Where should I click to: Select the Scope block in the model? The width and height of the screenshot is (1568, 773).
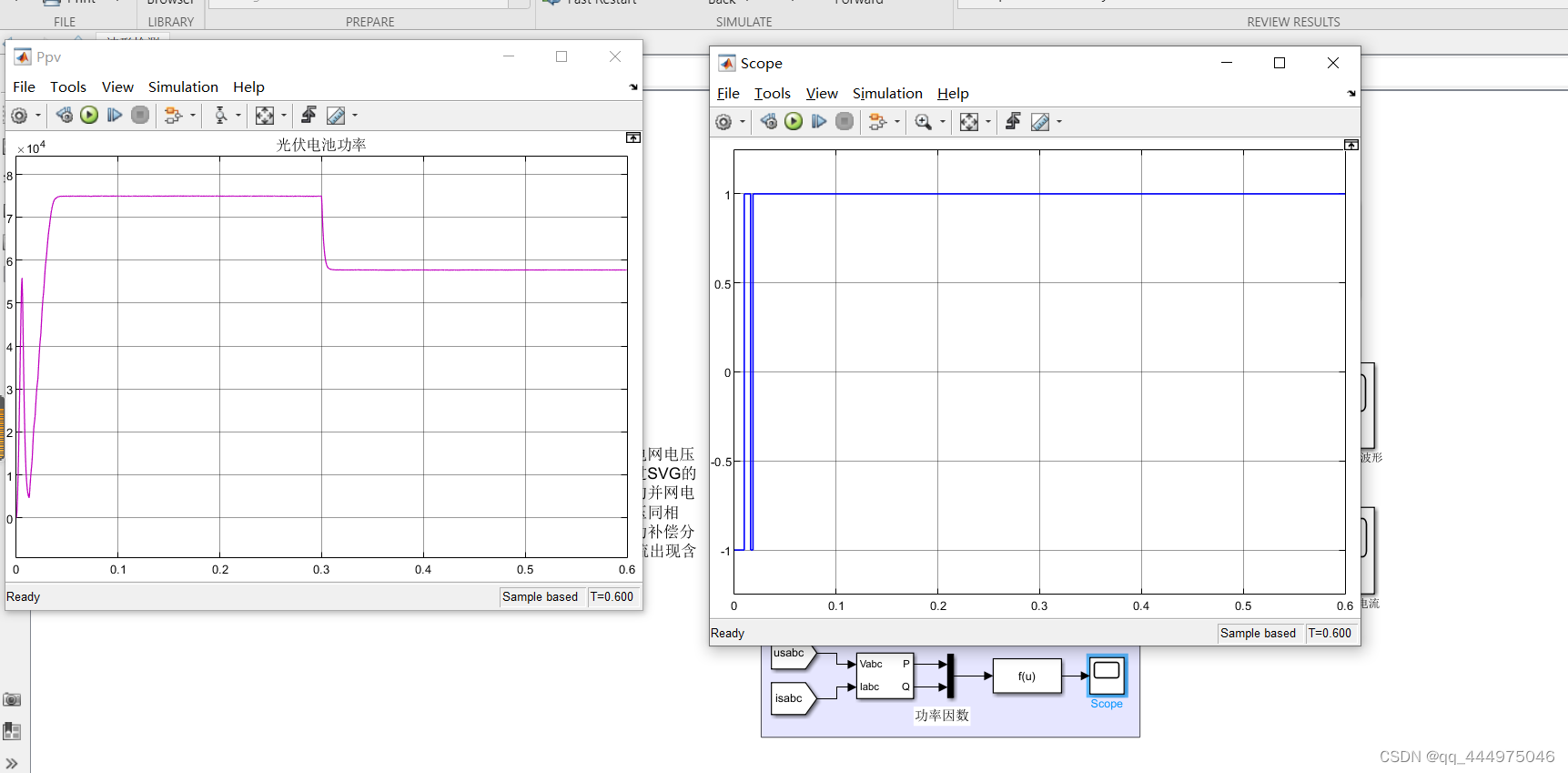click(1107, 676)
